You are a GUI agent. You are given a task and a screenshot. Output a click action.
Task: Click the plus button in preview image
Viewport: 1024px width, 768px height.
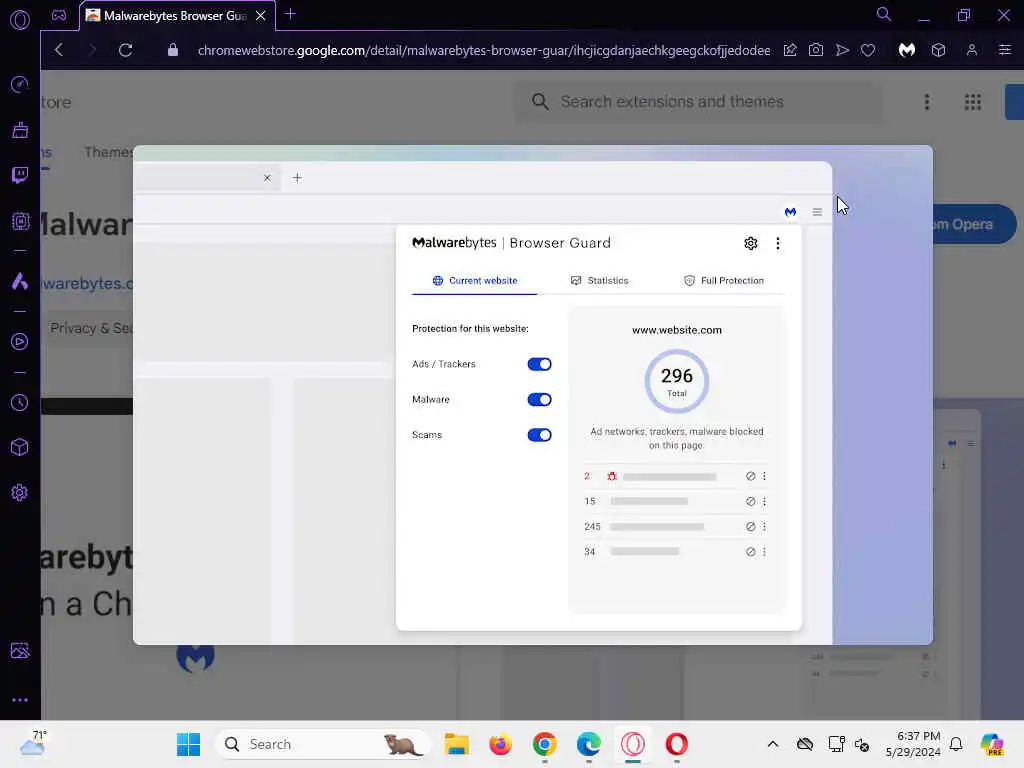(x=297, y=178)
